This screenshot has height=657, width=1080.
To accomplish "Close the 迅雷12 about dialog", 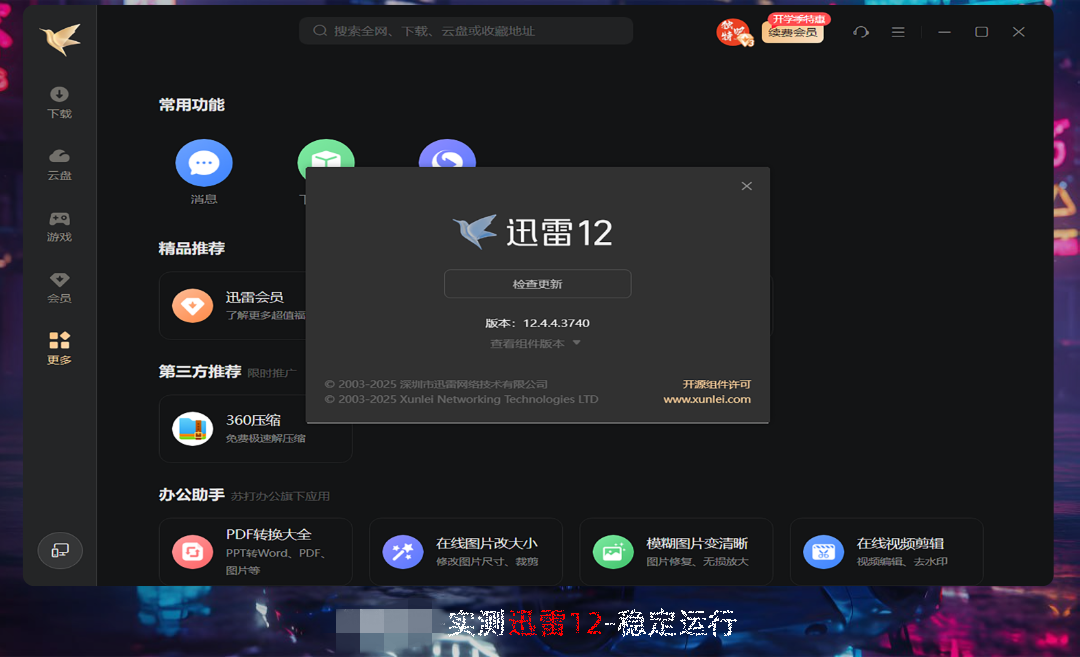I will point(747,186).
